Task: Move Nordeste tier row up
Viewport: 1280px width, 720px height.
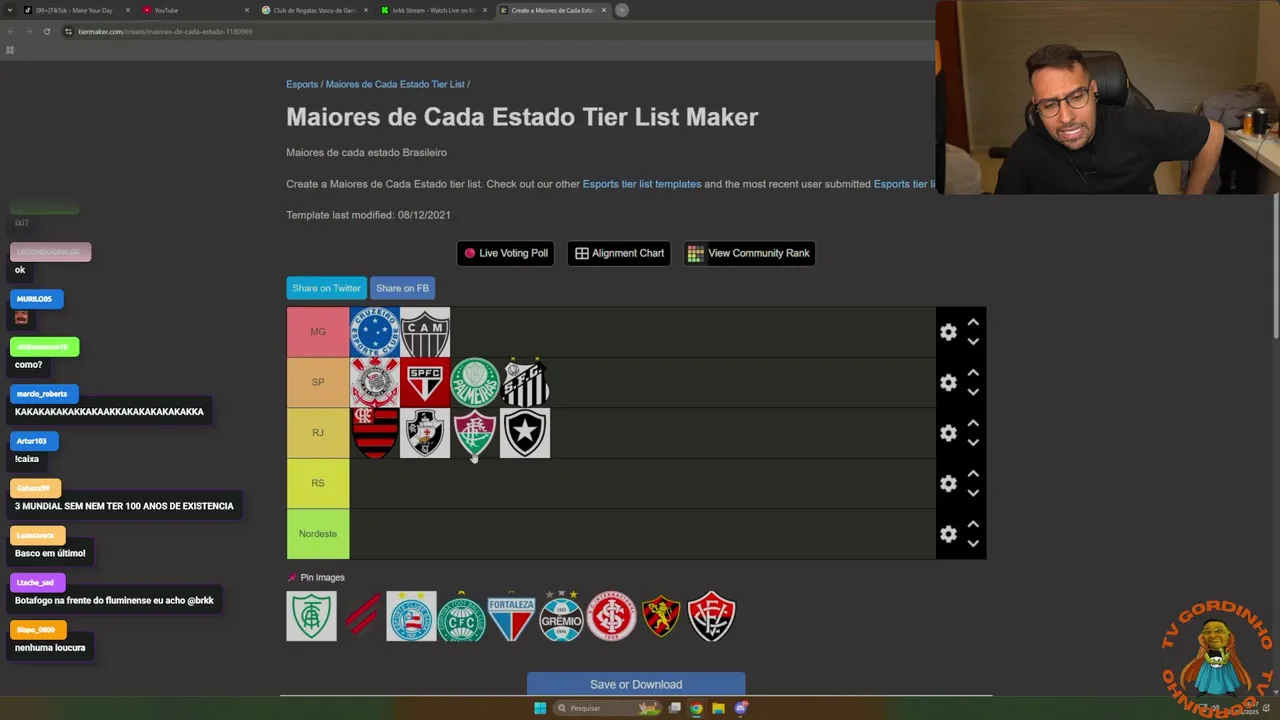Action: tap(973, 525)
